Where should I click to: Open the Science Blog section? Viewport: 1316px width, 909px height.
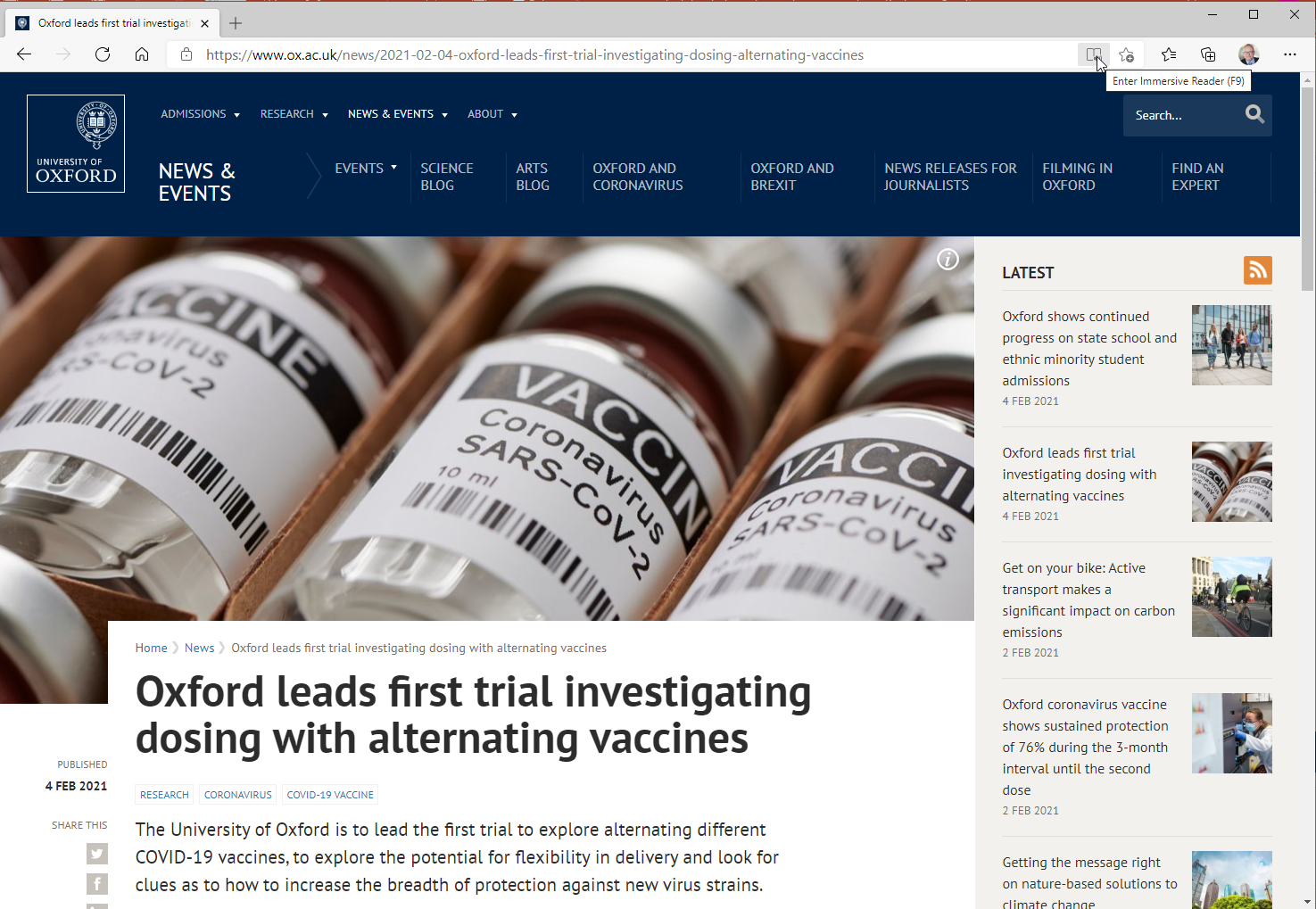[447, 177]
